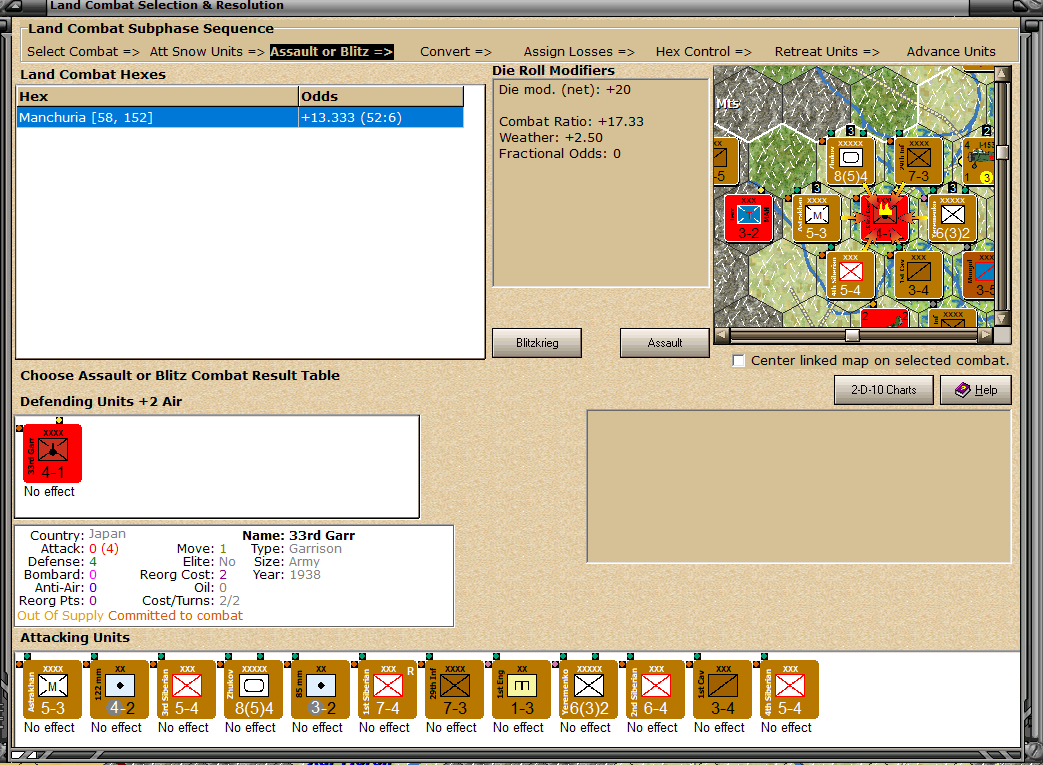The height and width of the screenshot is (765, 1043).
Task: Enable center linked map on selected combat
Action: pos(738,361)
